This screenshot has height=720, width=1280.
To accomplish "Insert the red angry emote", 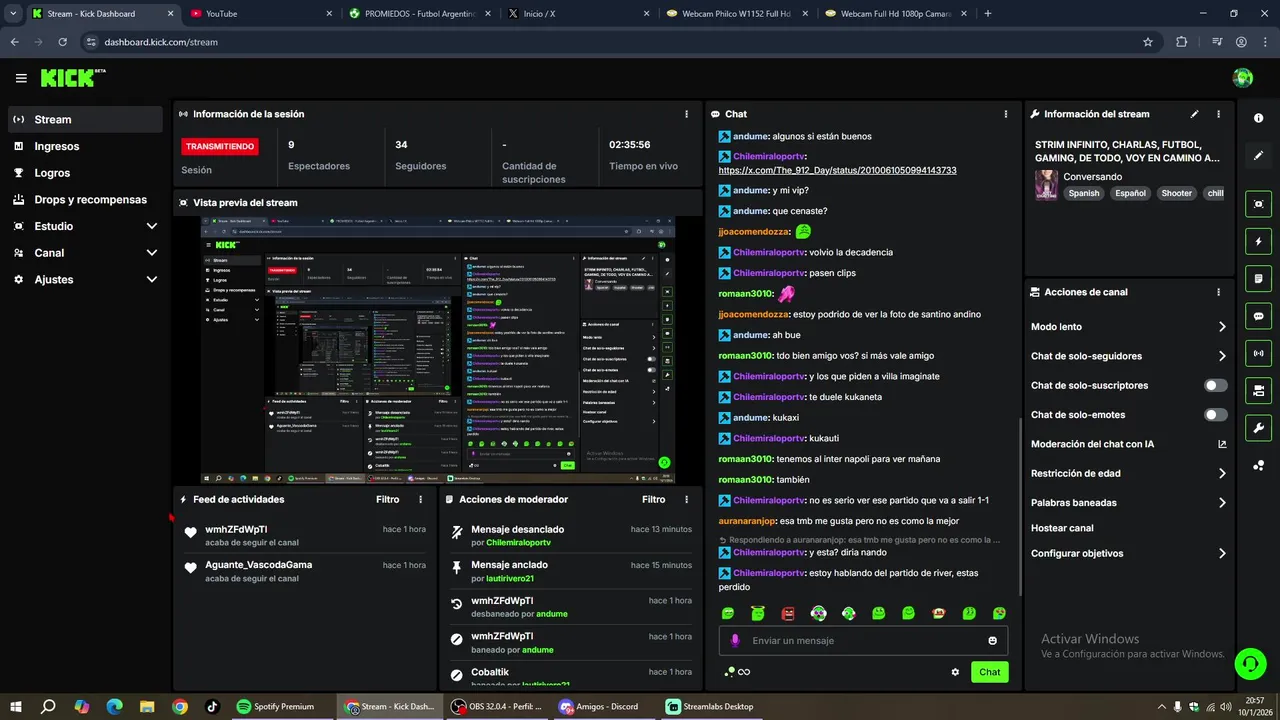I will [x=788, y=613].
